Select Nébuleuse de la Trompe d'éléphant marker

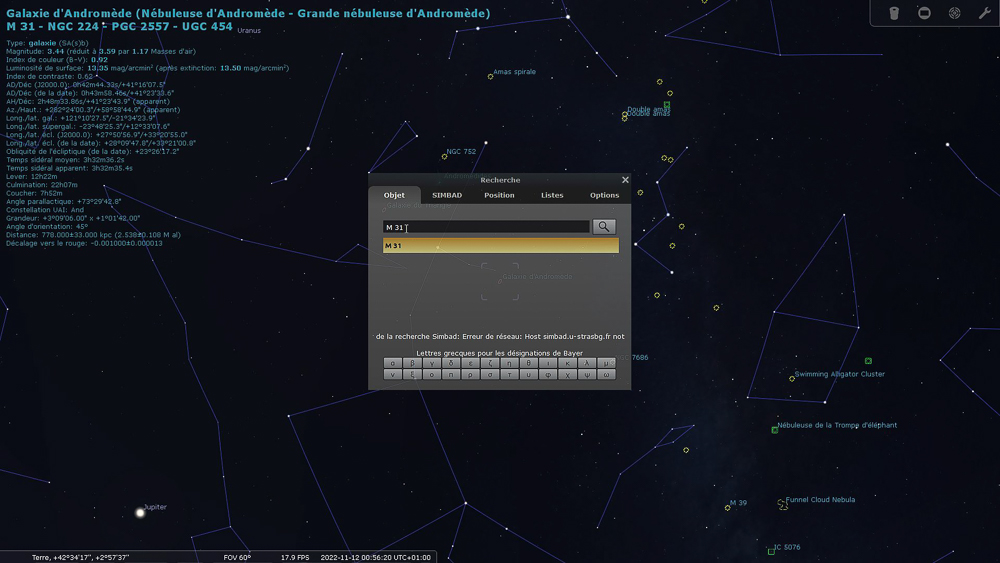point(775,430)
